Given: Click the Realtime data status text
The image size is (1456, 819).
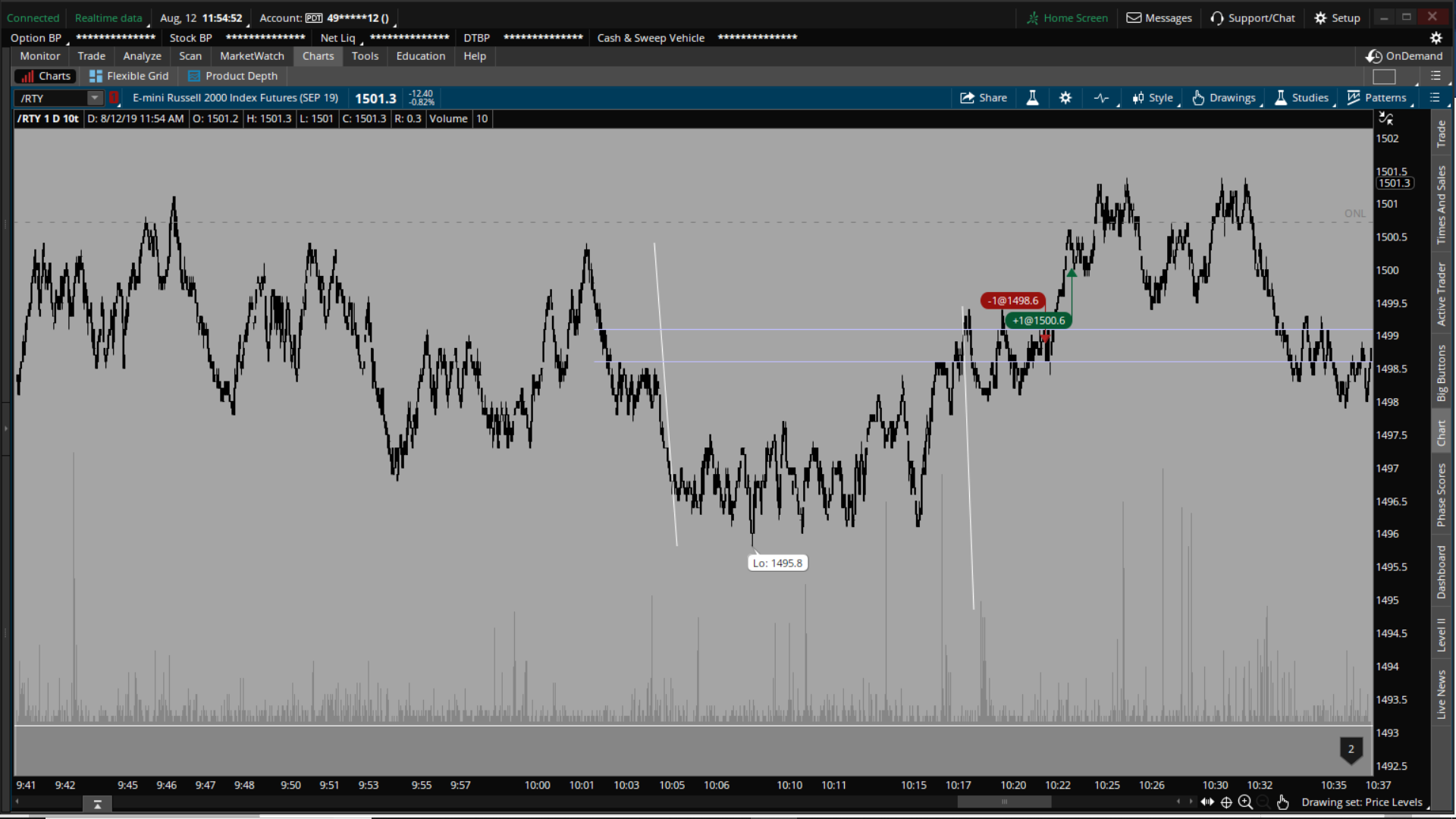Looking at the screenshot, I should point(108,18).
